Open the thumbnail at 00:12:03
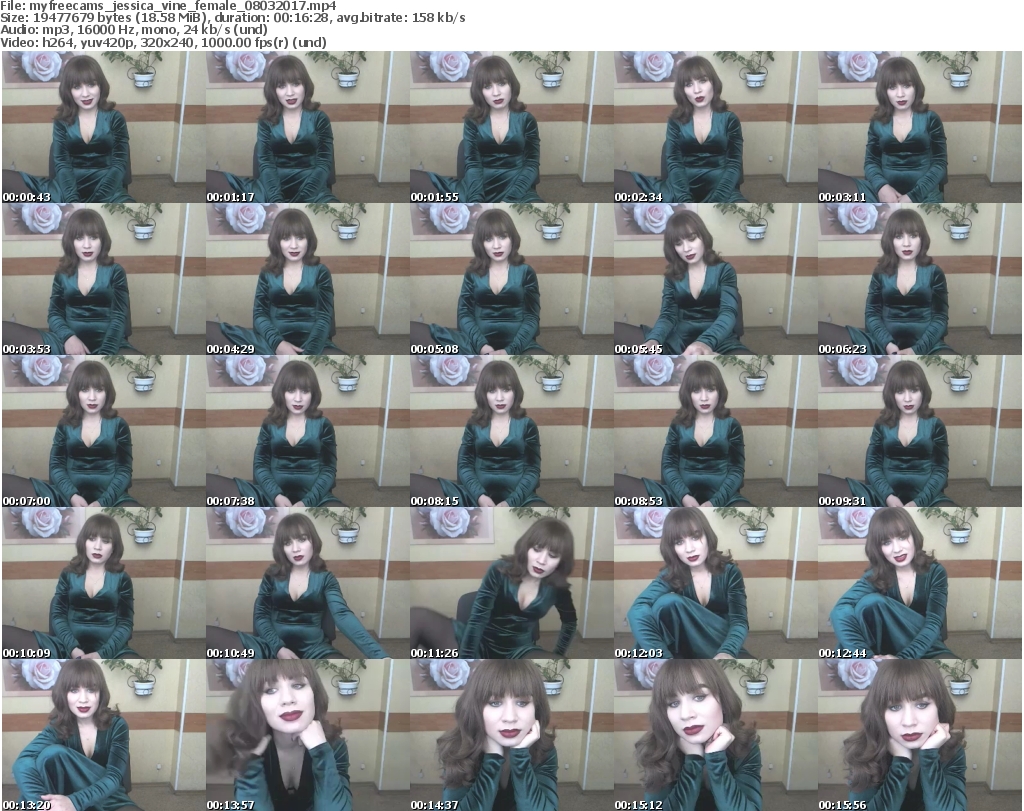Viewport: 1024px width, 811px height. pos(715,583)
